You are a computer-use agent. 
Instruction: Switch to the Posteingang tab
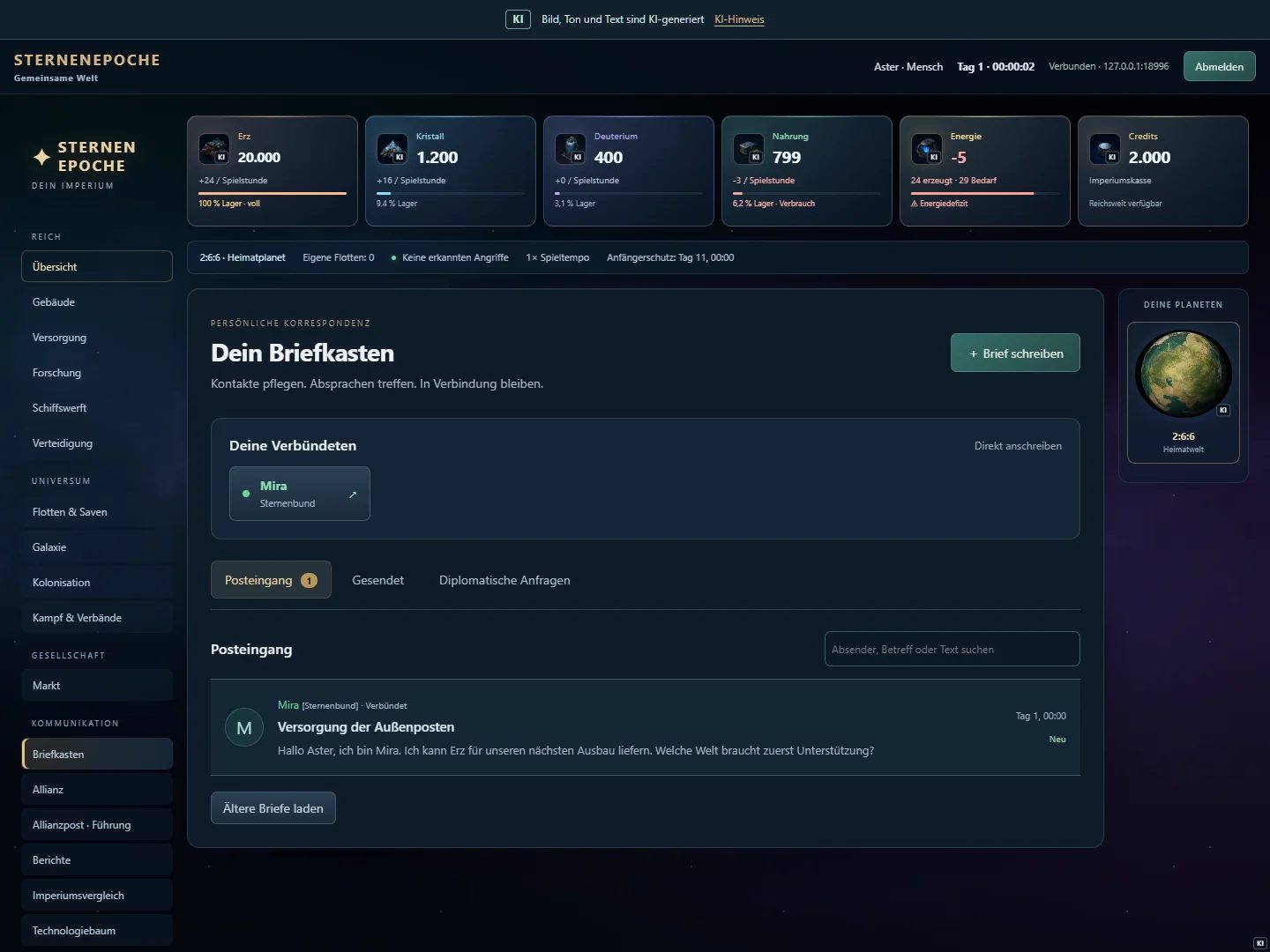click(271, 580)
